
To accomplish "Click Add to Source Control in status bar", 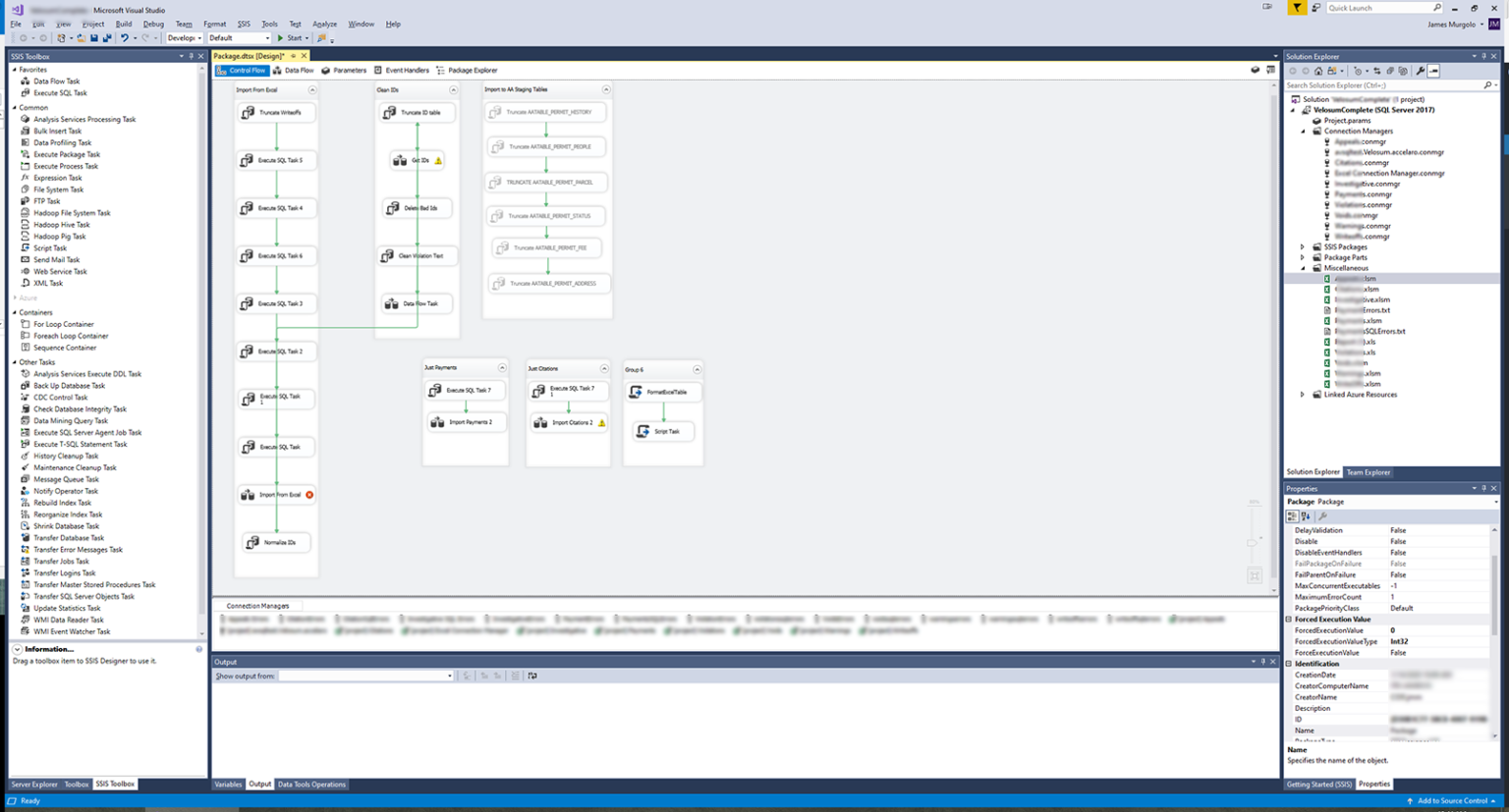I will [x=1451, y=800].
